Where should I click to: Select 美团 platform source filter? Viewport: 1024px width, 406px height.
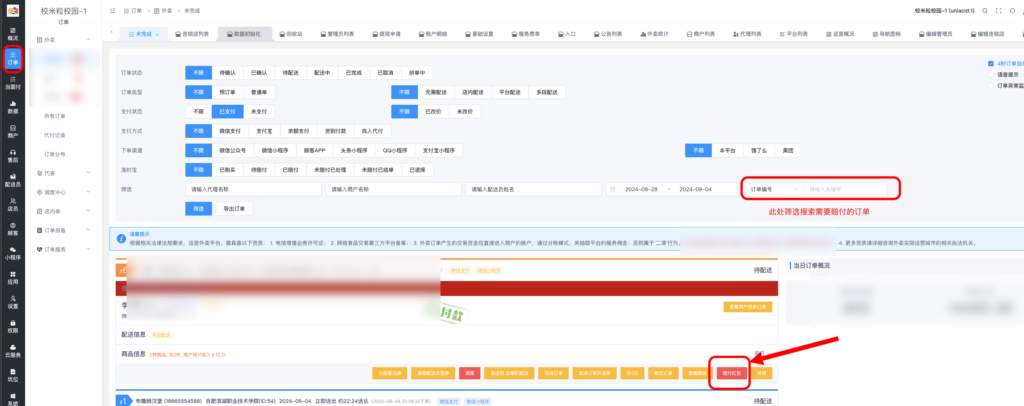click(x=788, y=150)
